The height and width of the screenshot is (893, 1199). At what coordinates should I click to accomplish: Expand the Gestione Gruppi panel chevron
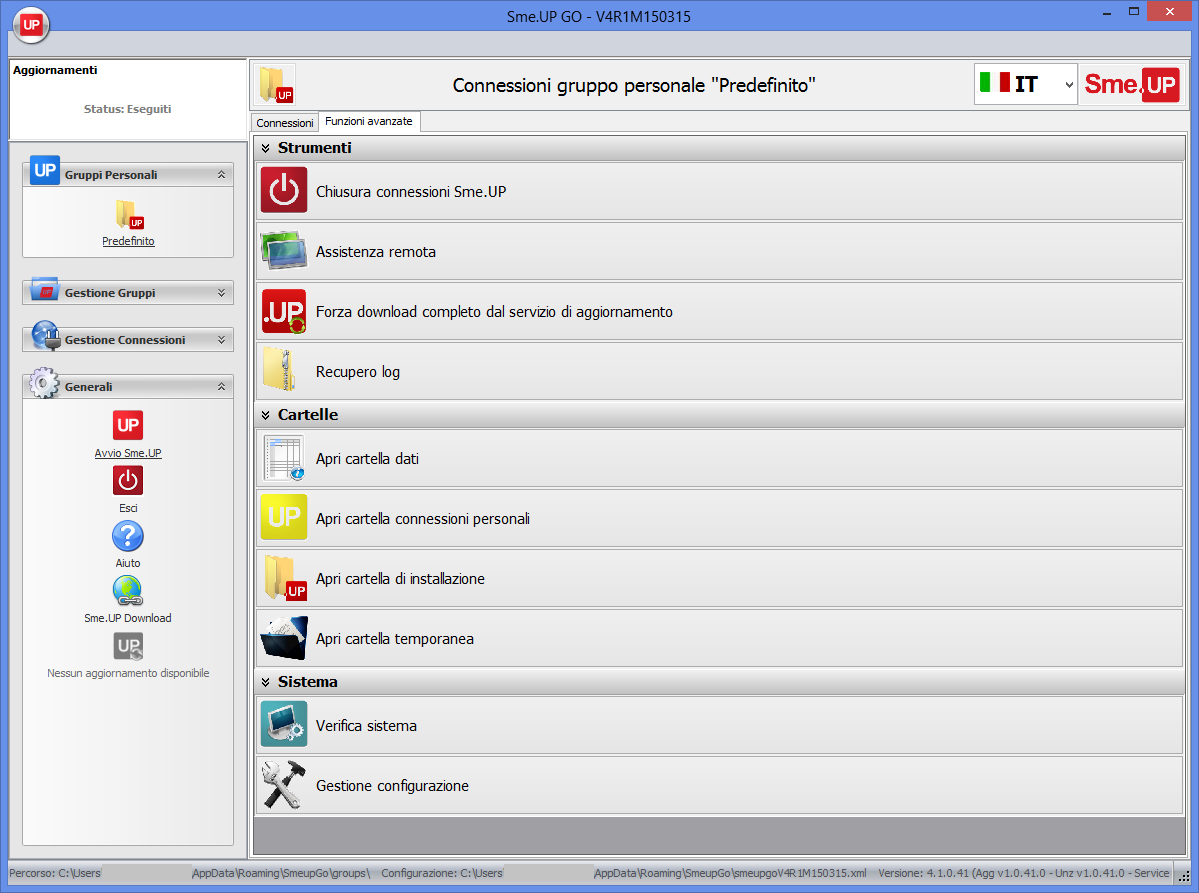pos(222,293)
